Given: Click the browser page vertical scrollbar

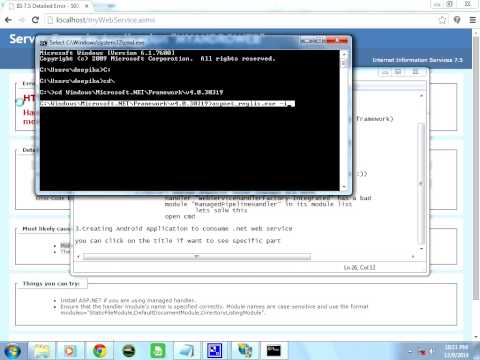Looking at the screenshot, I should [x=476, y=167].
